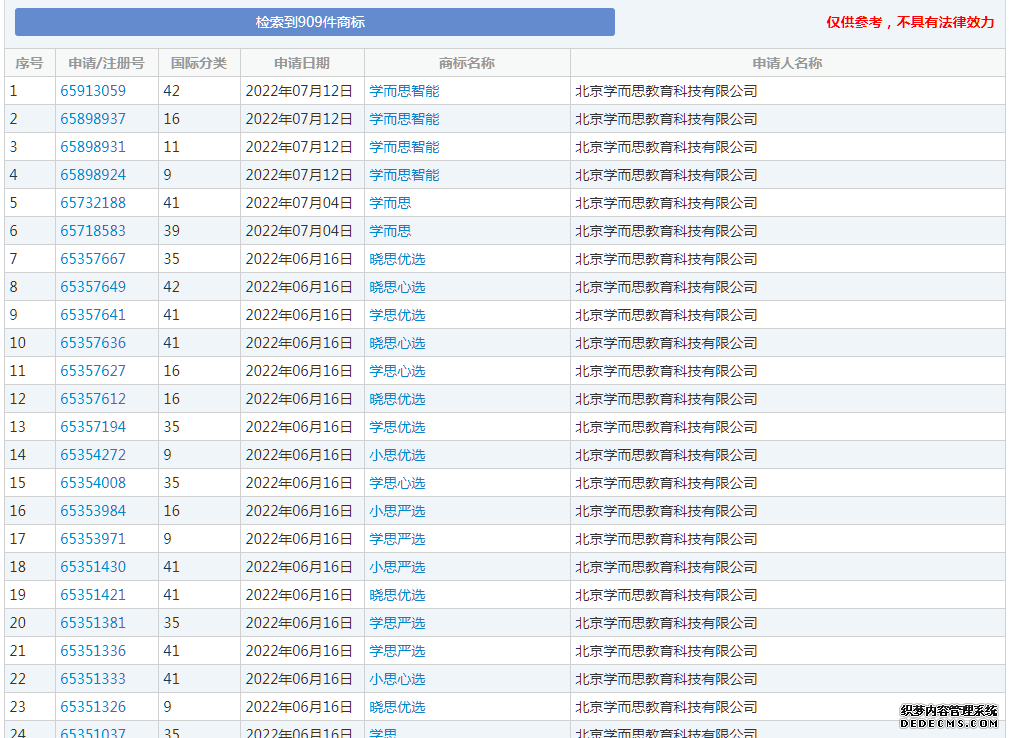
Task: Click the 申请/注册号 column header
Action: point(107,63)
